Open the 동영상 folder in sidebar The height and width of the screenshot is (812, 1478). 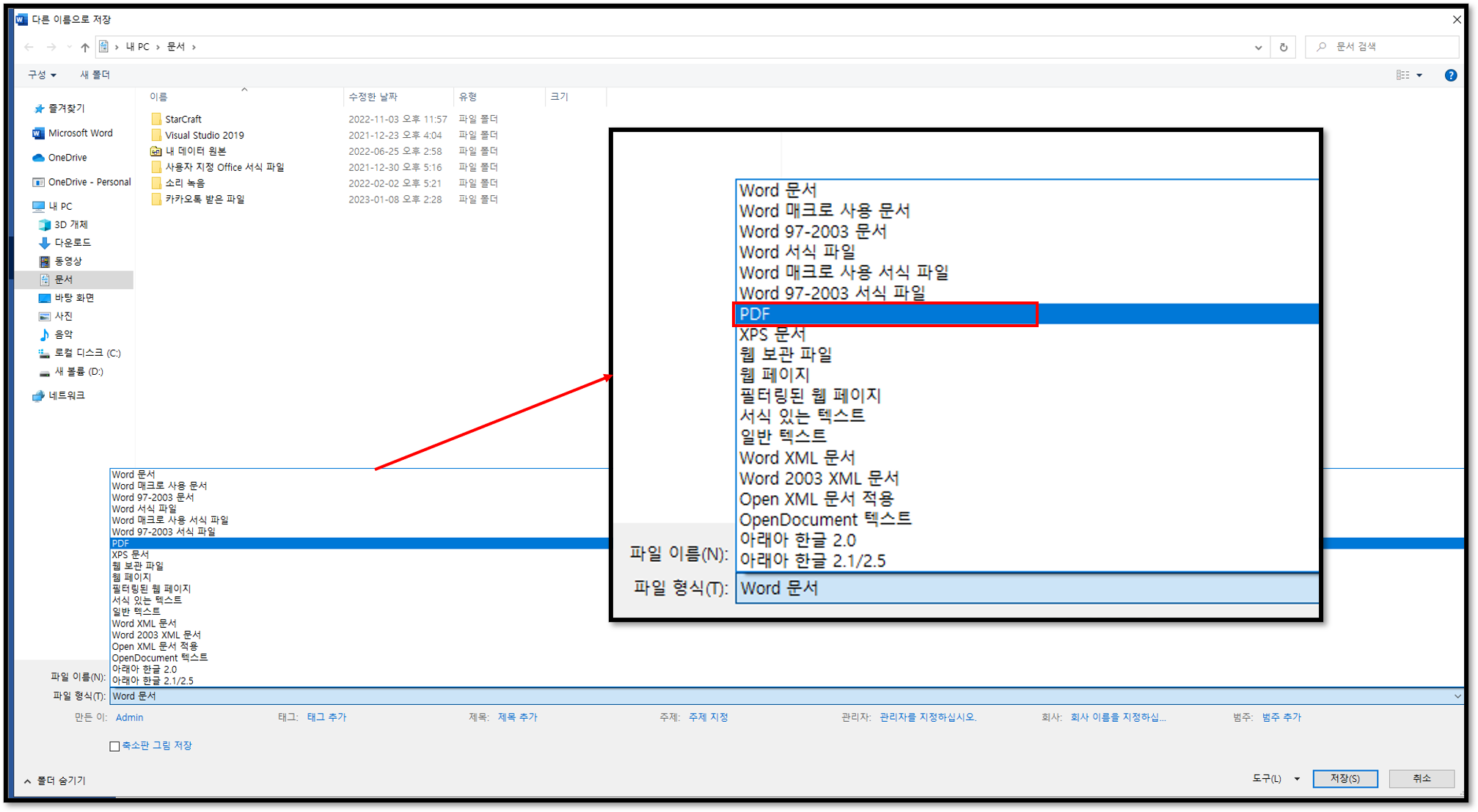[60, 261]
